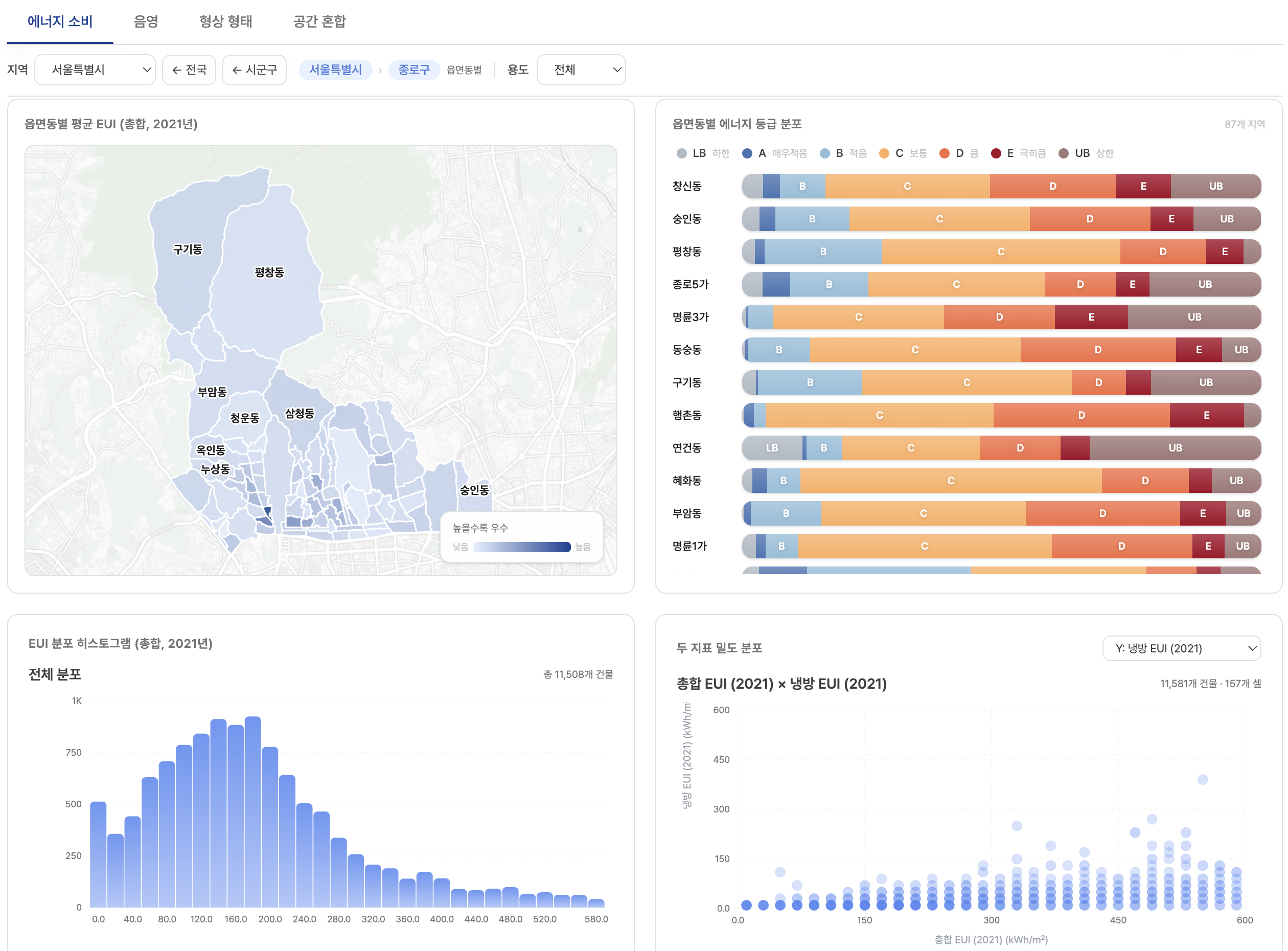Click the first histogram bar at 0.0
Image resolution: width=1288 pixels, height=951 pixels.
[99, 854]
